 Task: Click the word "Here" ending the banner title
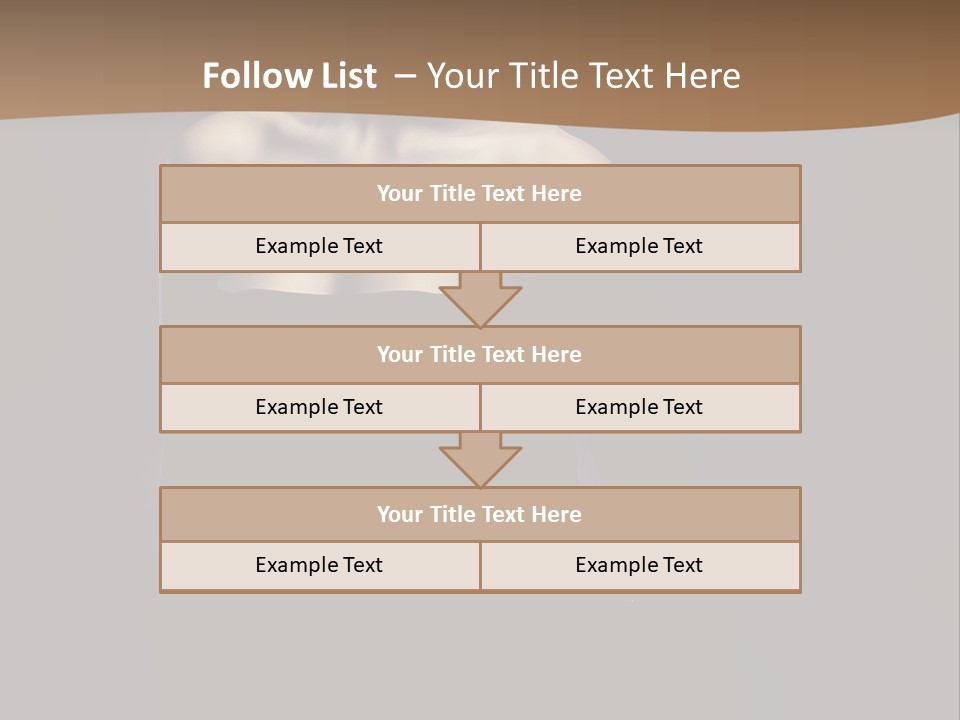(703, 76)
